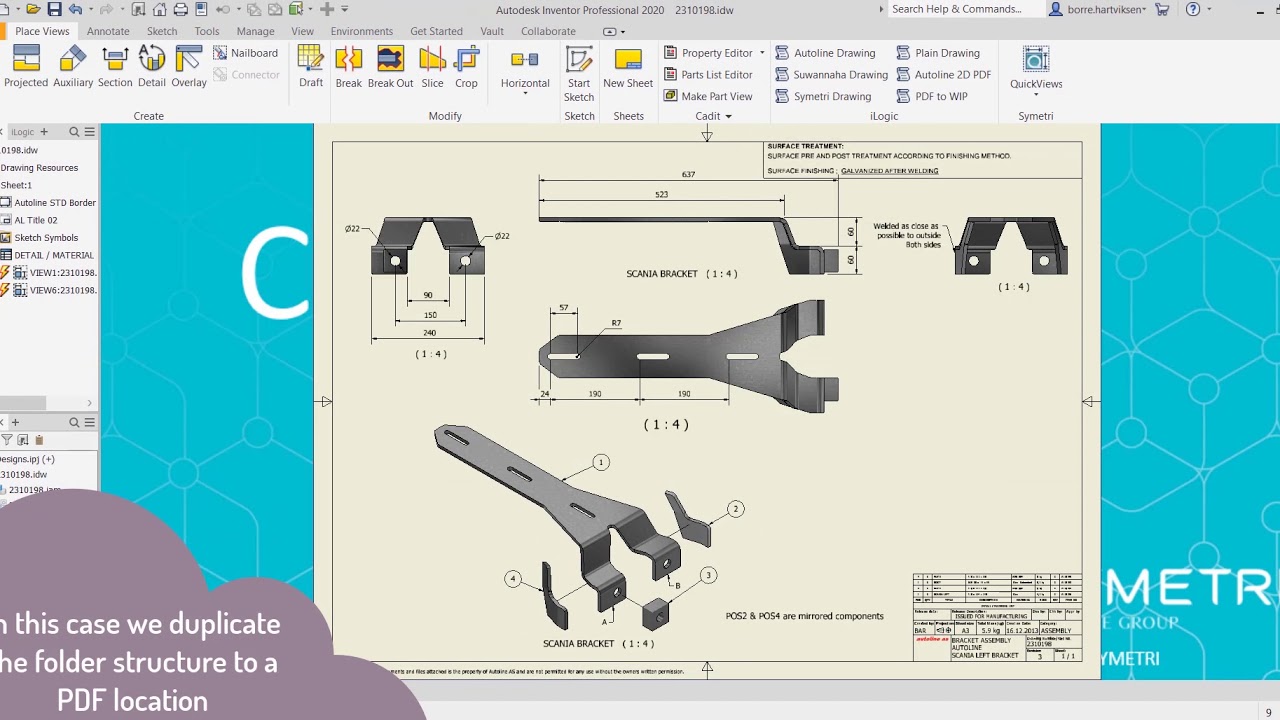Image resolution: width=1280 pixels, height=720 pixels.
Task: Apply the Break tool
Action: 349,67
